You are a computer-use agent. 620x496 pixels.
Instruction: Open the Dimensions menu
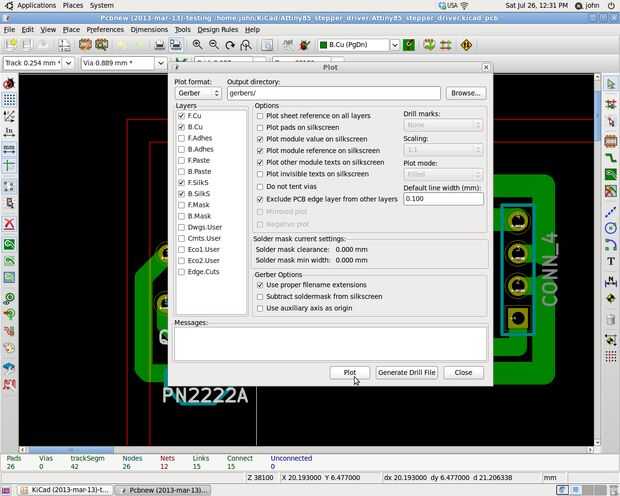point(149,30)
